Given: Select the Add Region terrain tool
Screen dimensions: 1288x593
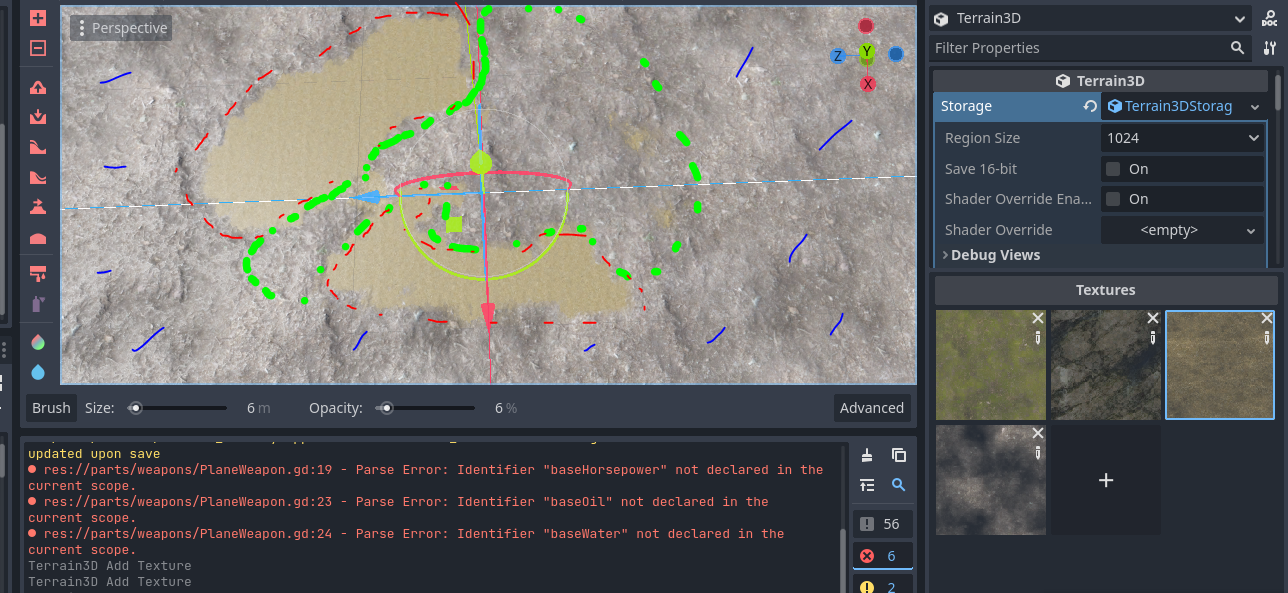Looking at the screenshot, I should point(37,17).
